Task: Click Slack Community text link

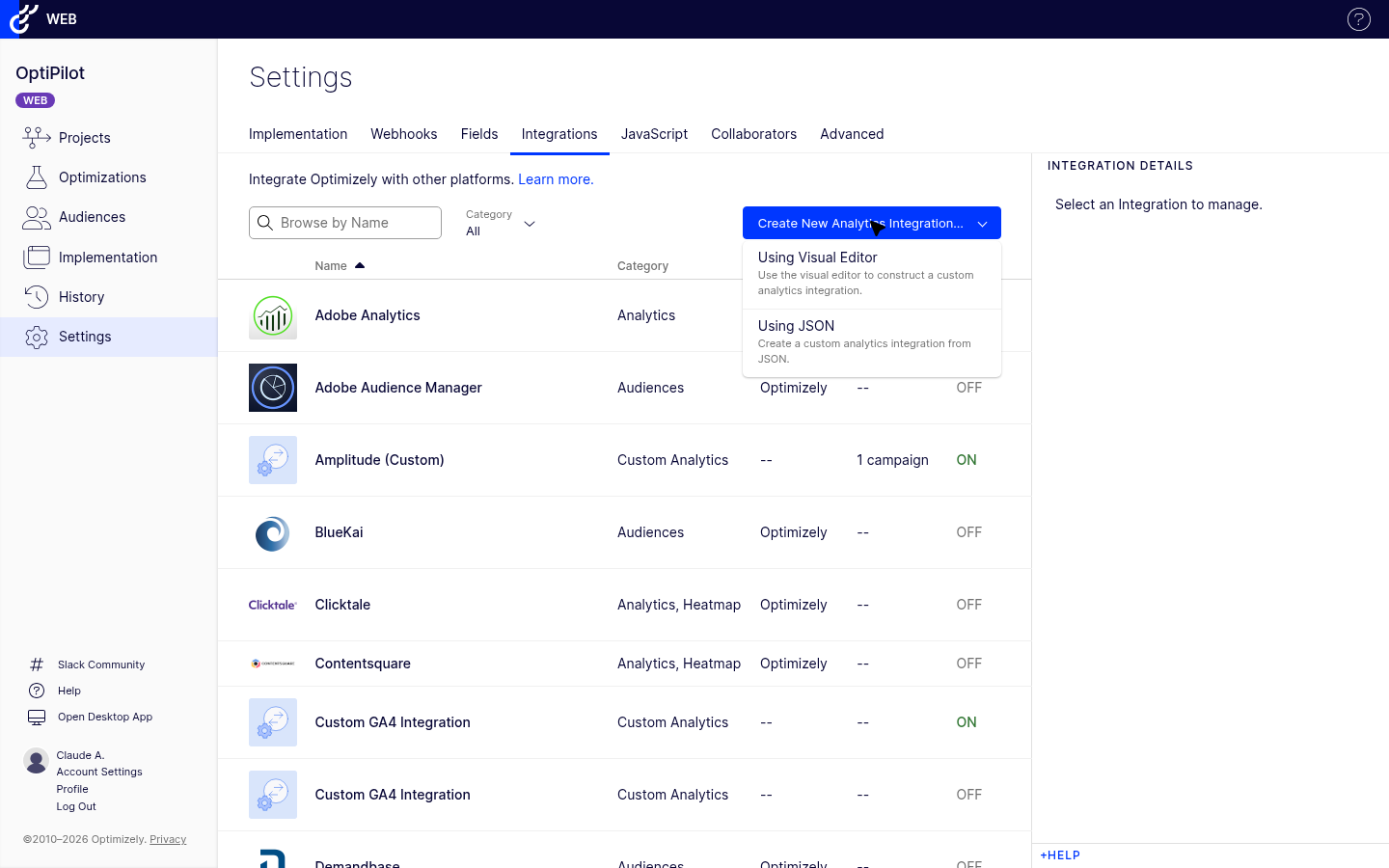Action: pyautogui.click(x=101, y=665)
